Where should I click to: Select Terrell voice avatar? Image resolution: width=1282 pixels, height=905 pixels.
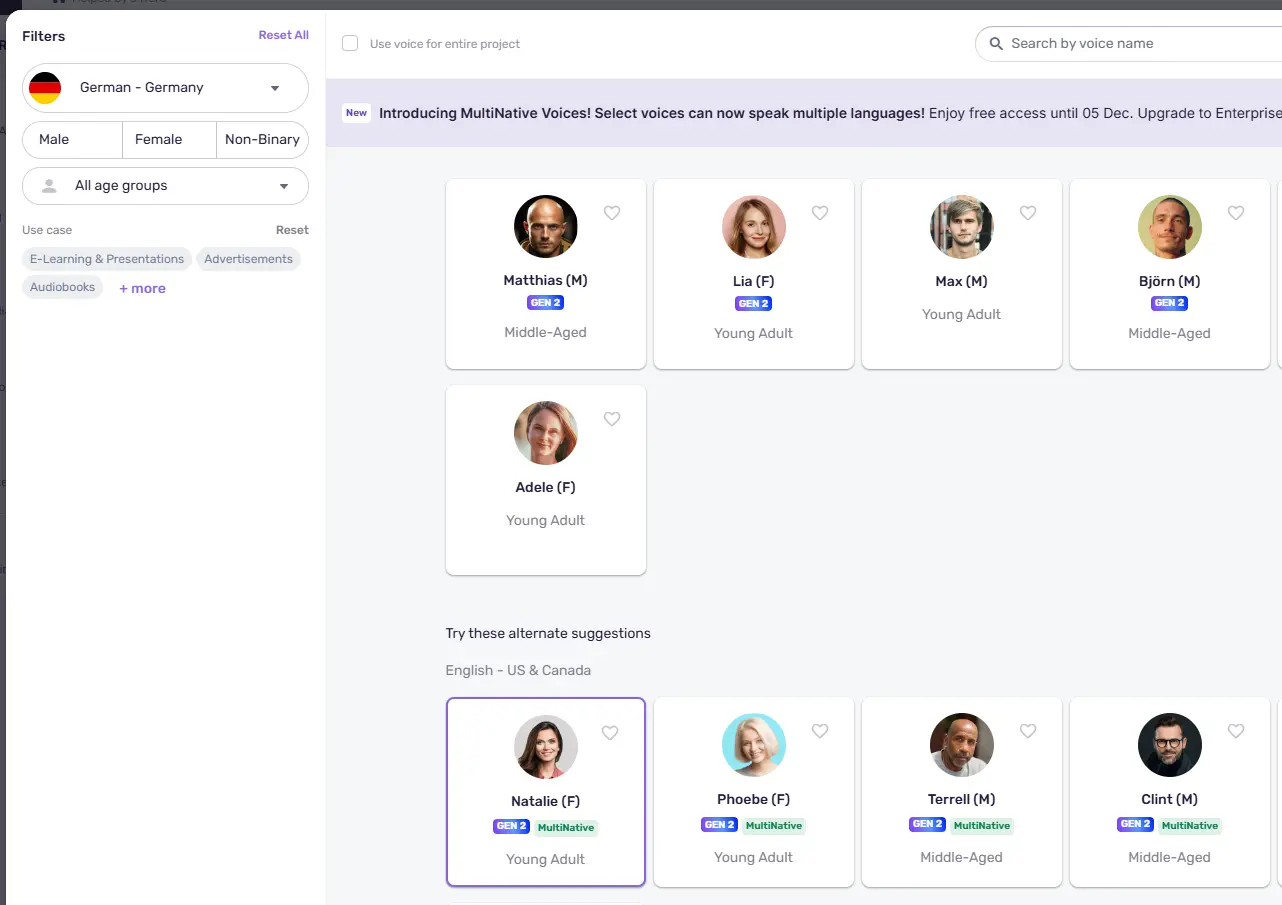[962, 745]
